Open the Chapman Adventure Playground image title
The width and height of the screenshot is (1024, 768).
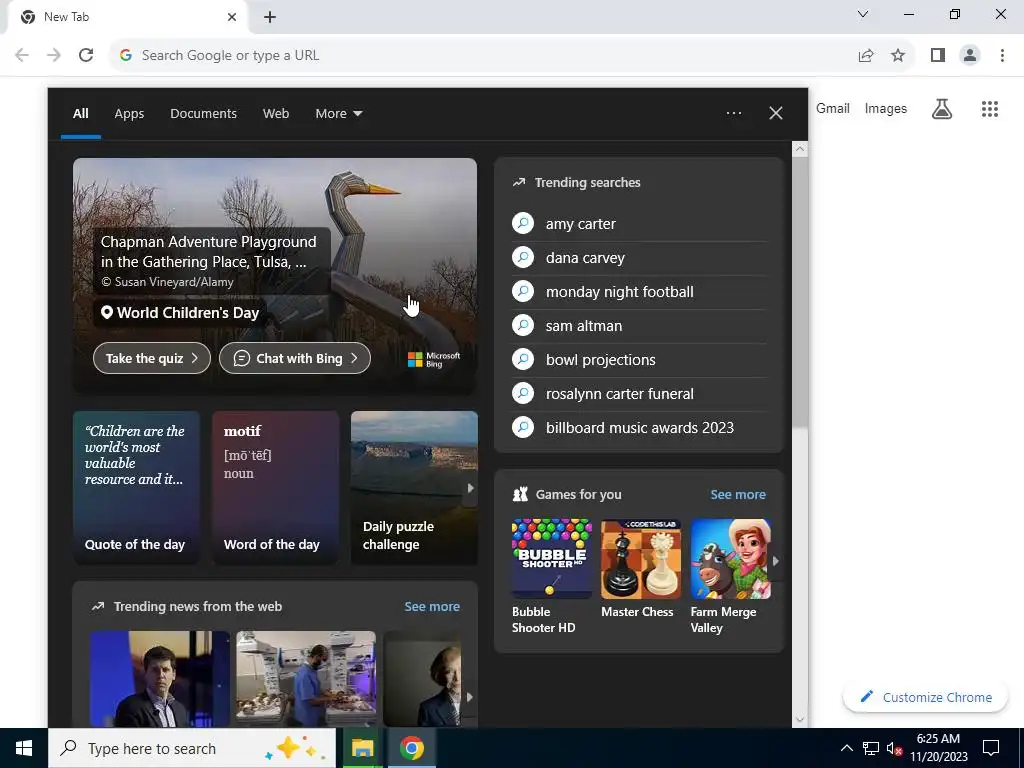[x=209, y=252]
